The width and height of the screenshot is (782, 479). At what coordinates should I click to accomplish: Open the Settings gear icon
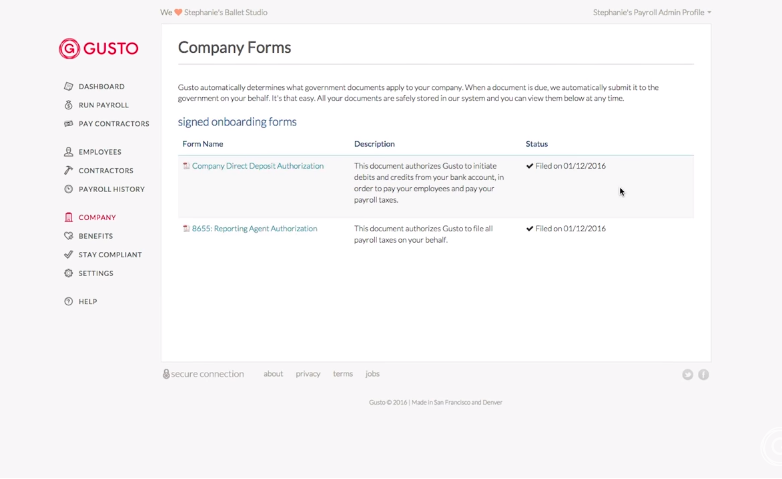pyautogui.click(x=68, y=273)
